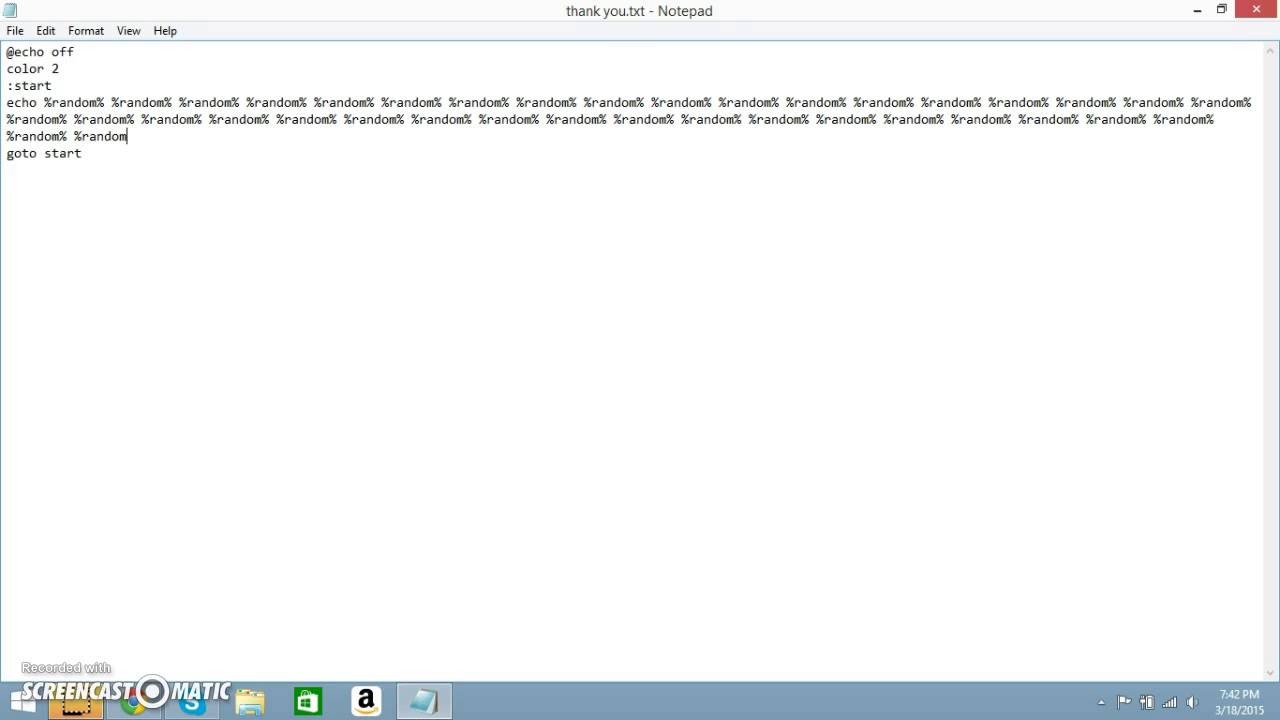This screenshot has width=1280, height=720.
Task: Click the scrollbar up arrow in Notepad
Action: (1271, 50)
